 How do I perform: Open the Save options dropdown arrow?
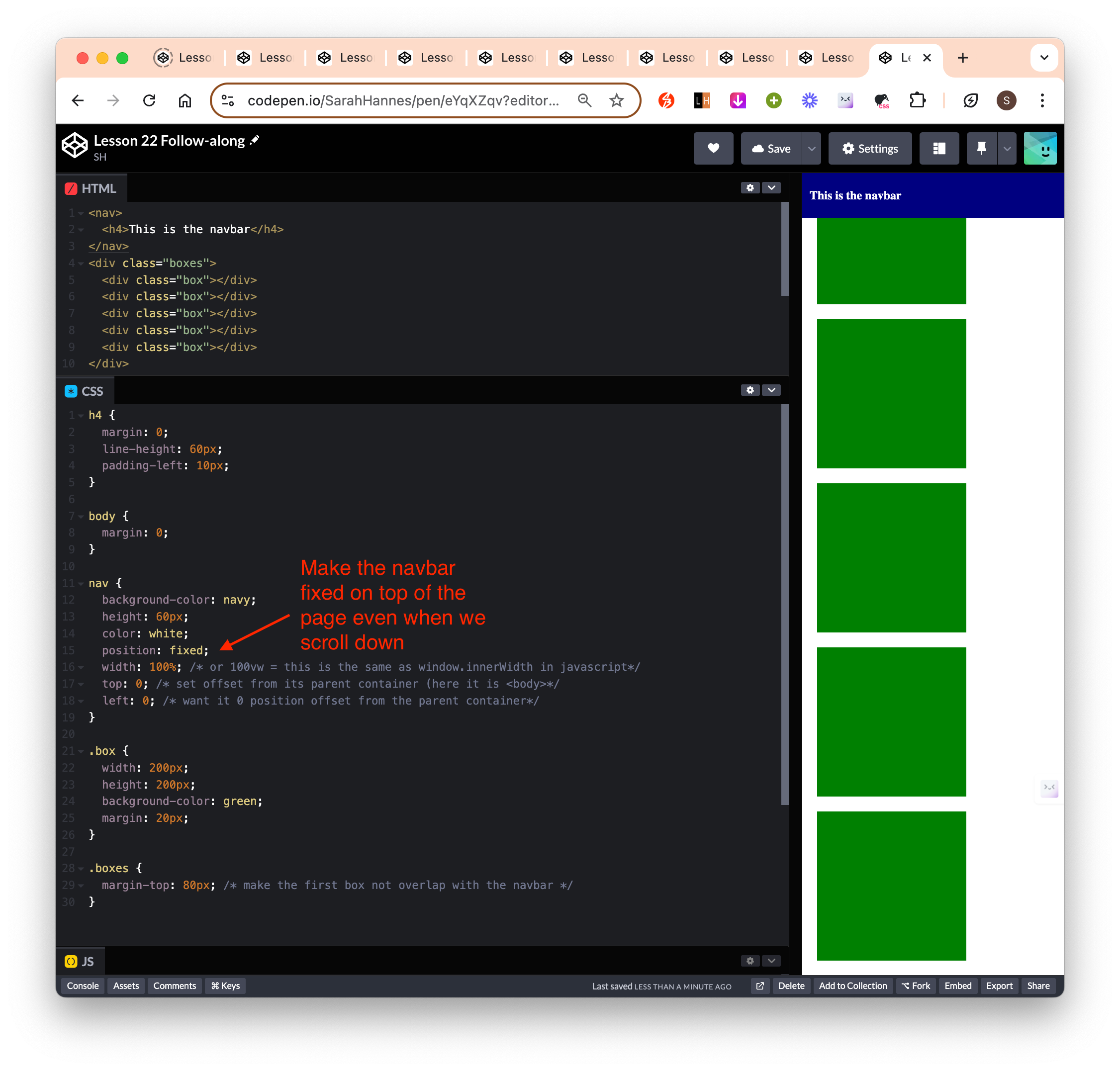[x=811, y=149]
